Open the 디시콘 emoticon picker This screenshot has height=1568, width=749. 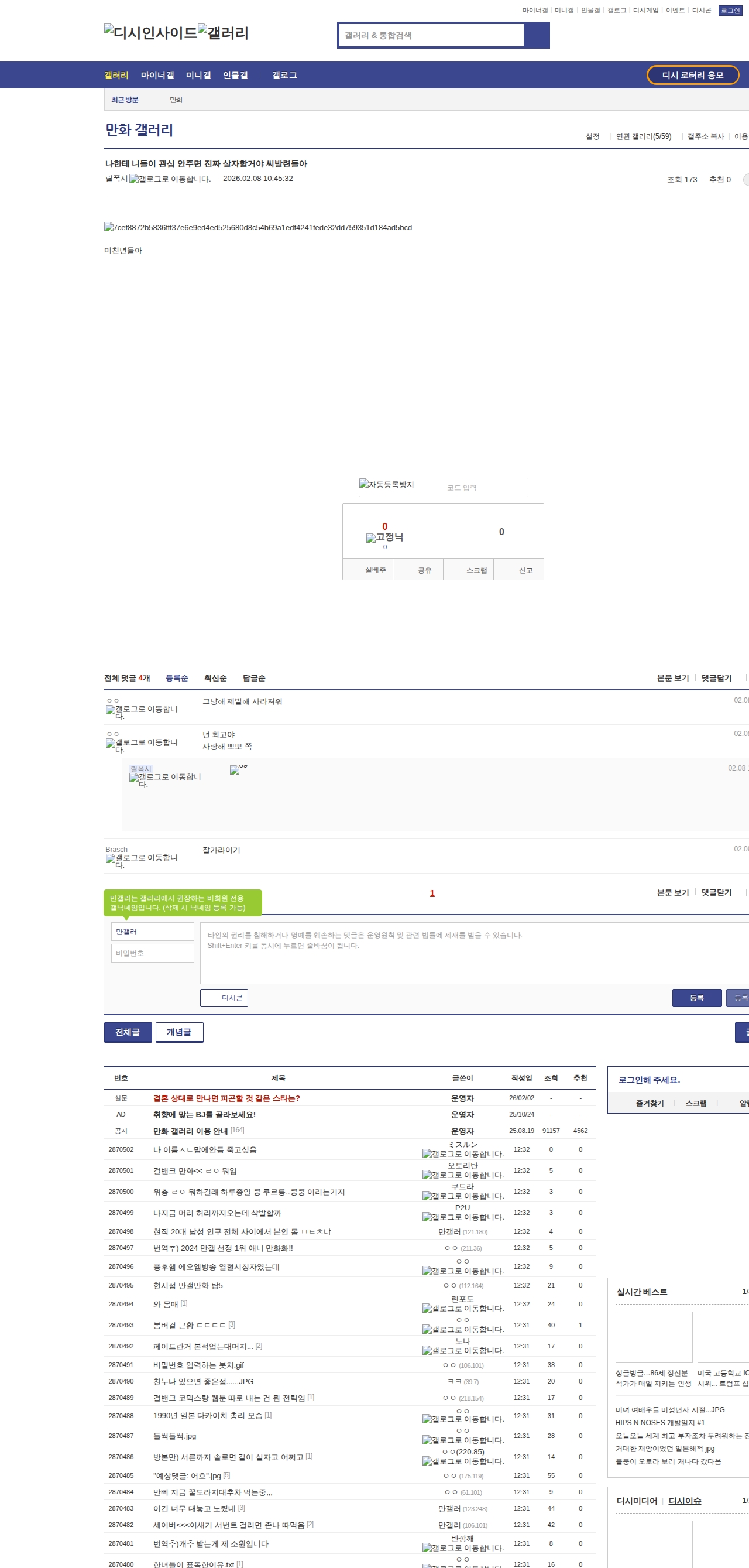[224, 998]
